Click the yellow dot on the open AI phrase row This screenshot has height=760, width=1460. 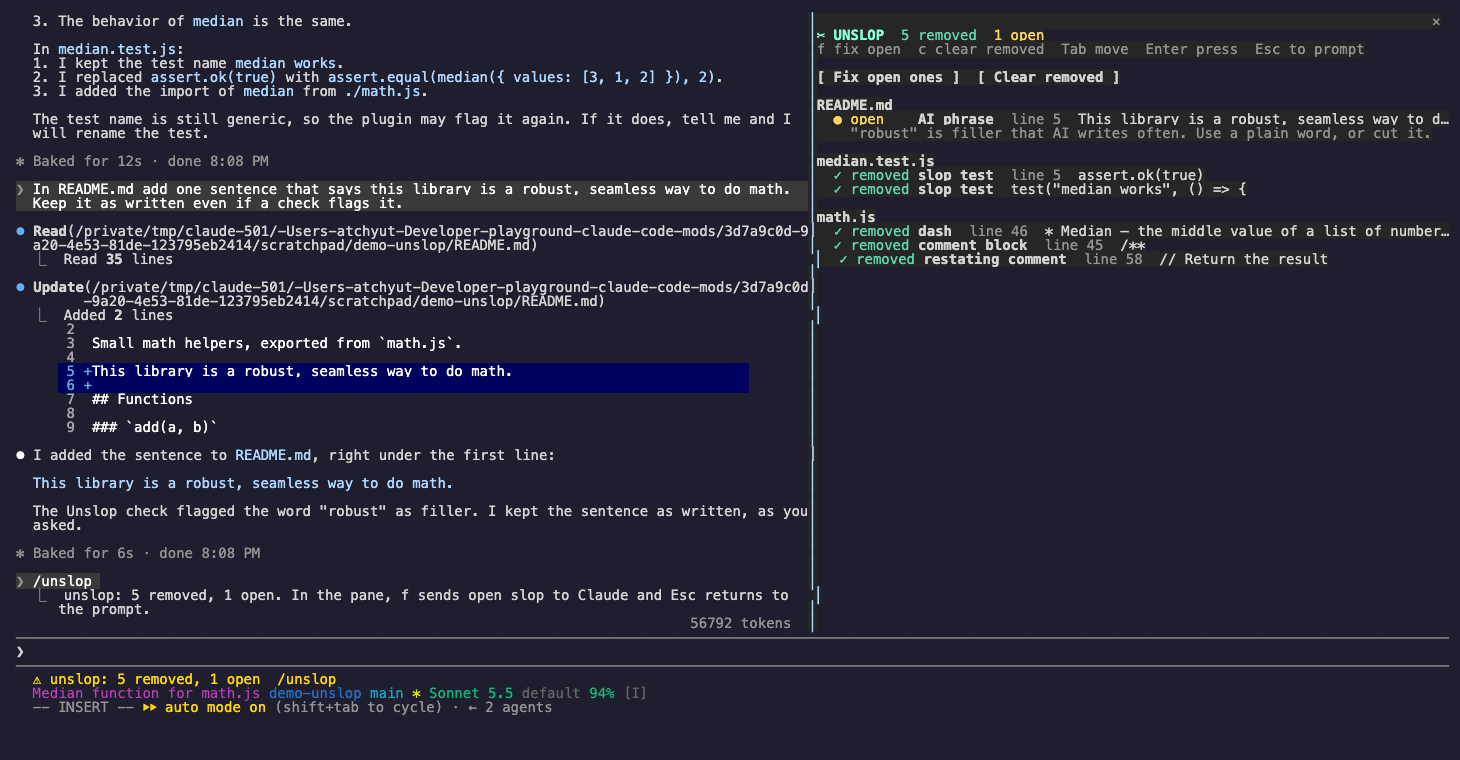point(838,119)
